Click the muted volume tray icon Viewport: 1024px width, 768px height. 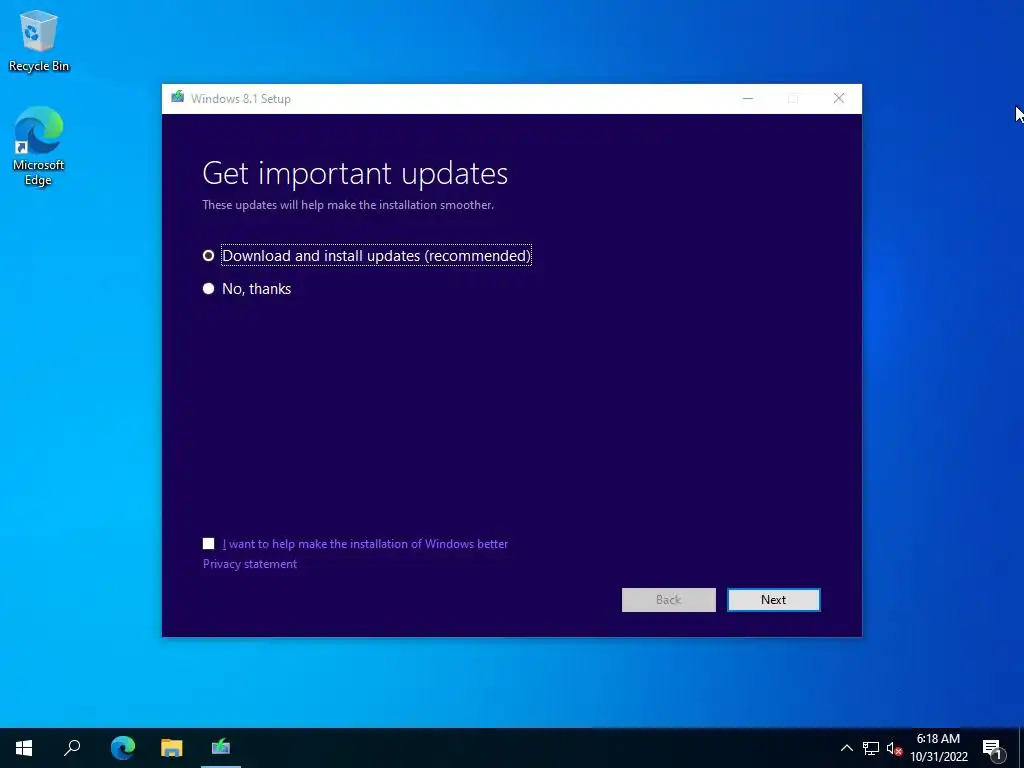click(x=894, y=748)
